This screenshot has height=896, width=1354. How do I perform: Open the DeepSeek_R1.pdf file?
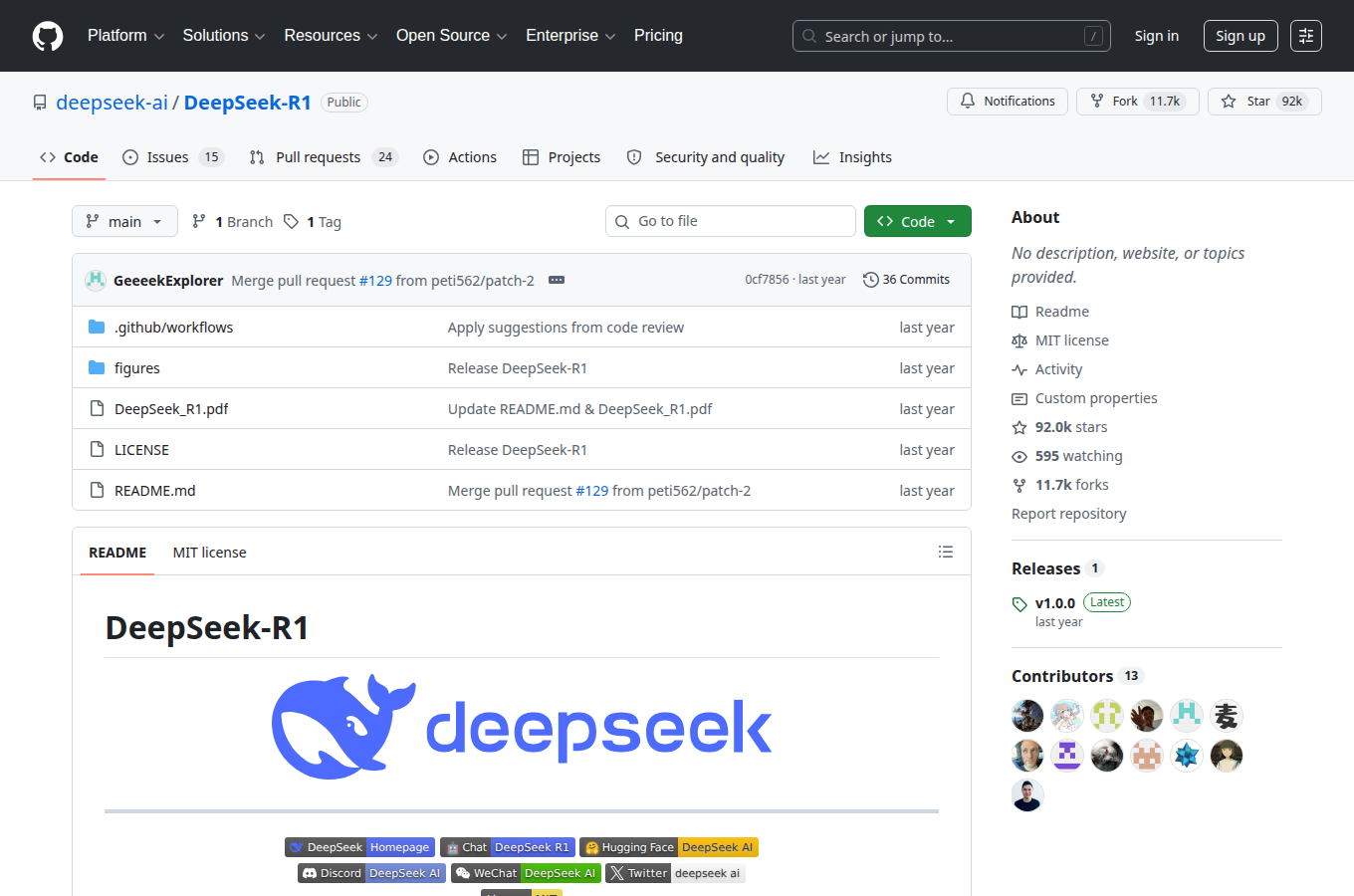pos(171,409)
